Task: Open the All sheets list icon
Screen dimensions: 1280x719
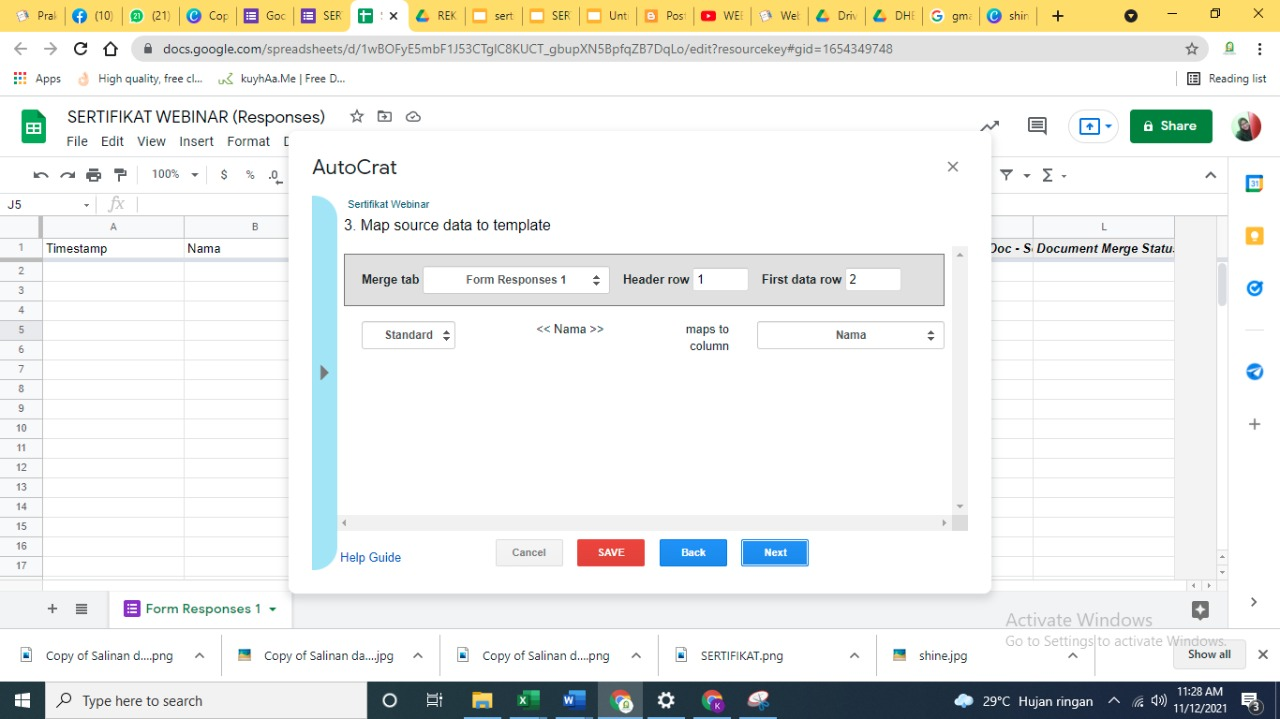Action: pos(82,608)
